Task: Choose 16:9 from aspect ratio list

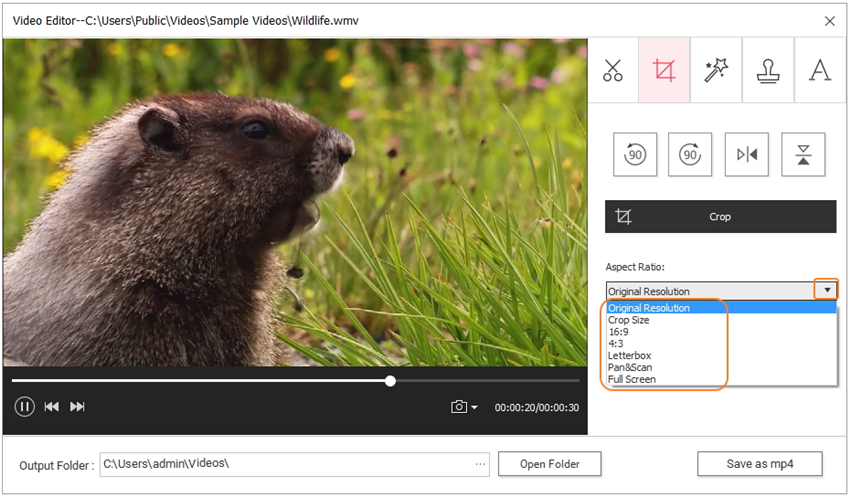Action: tap(620, 332)
